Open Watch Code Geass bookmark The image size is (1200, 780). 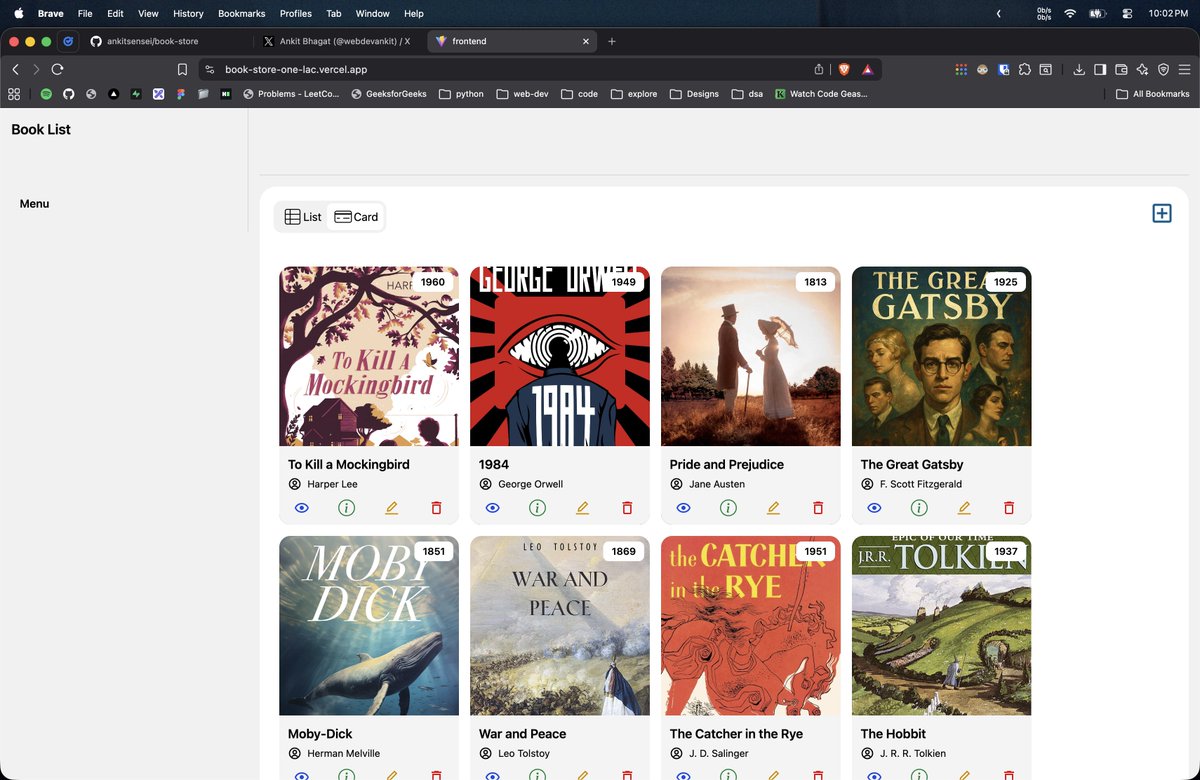[x=821, y=94]
